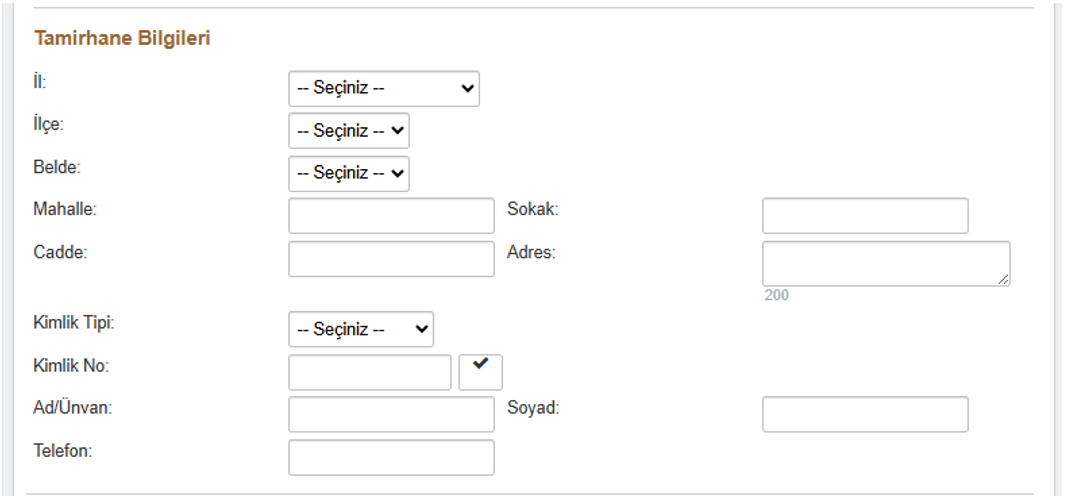Screen dimensions: 1065x496
Task: Grab the Adres textarea resize handle
Action: point(1003,280)
